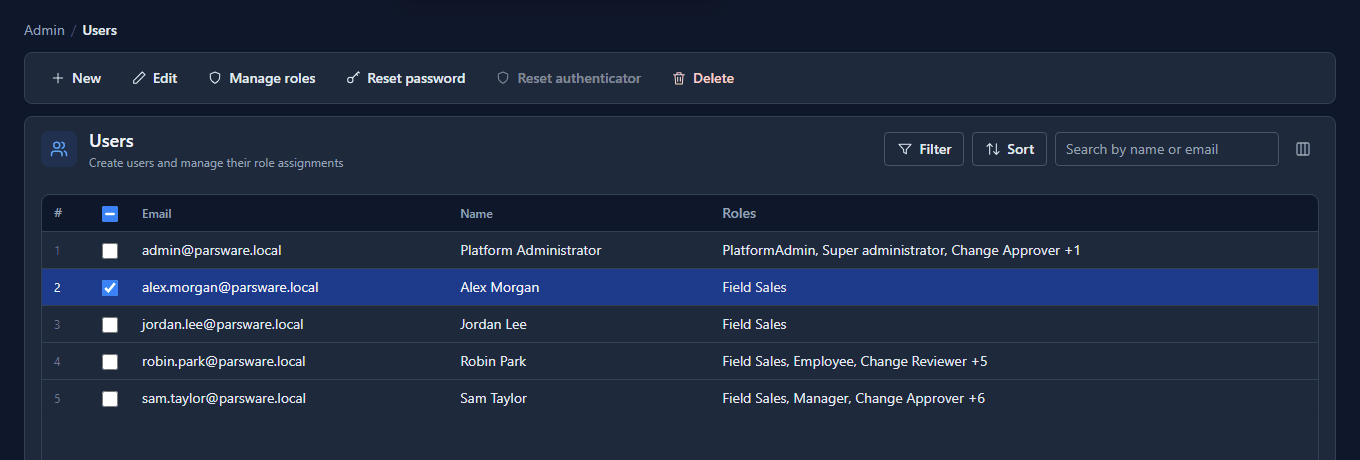The width and height of the screenshot is (1360, 460).
Task: Click row number 1 cell
Action: pyautogui.click(x=57, y=250)
